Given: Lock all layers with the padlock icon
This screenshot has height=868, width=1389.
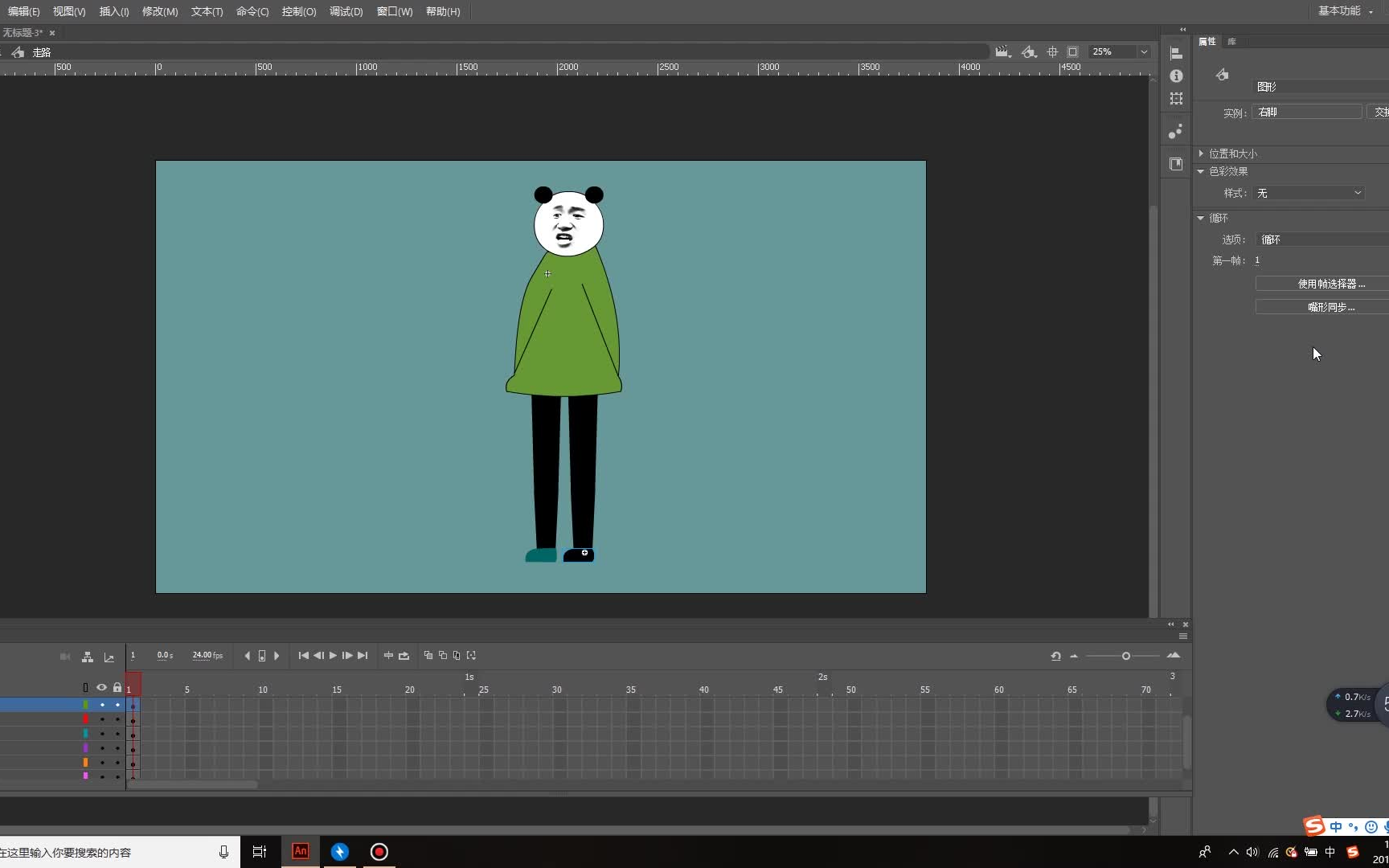Looking at the screenshot, I should pyautogui.click(x=117, y=687).
